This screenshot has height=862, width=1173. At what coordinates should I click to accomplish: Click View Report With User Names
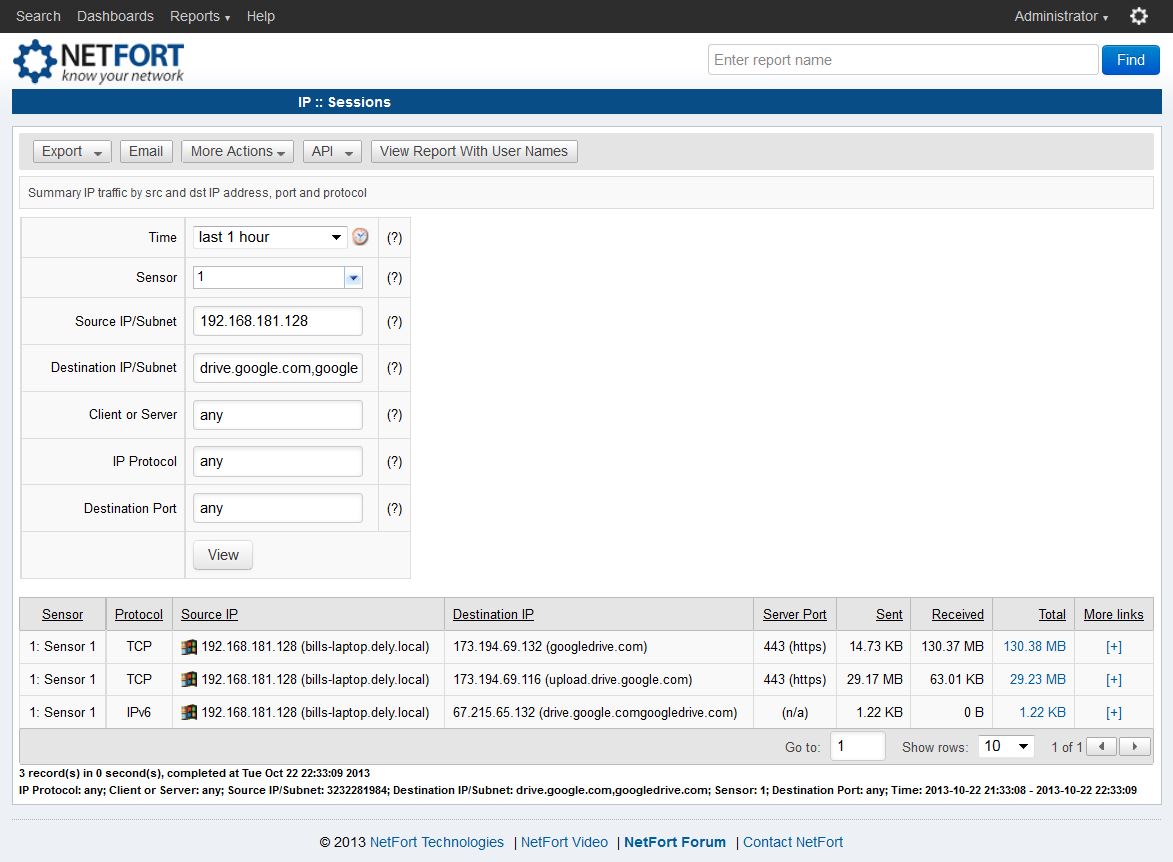pyautogui.click(x=474, y=151)
